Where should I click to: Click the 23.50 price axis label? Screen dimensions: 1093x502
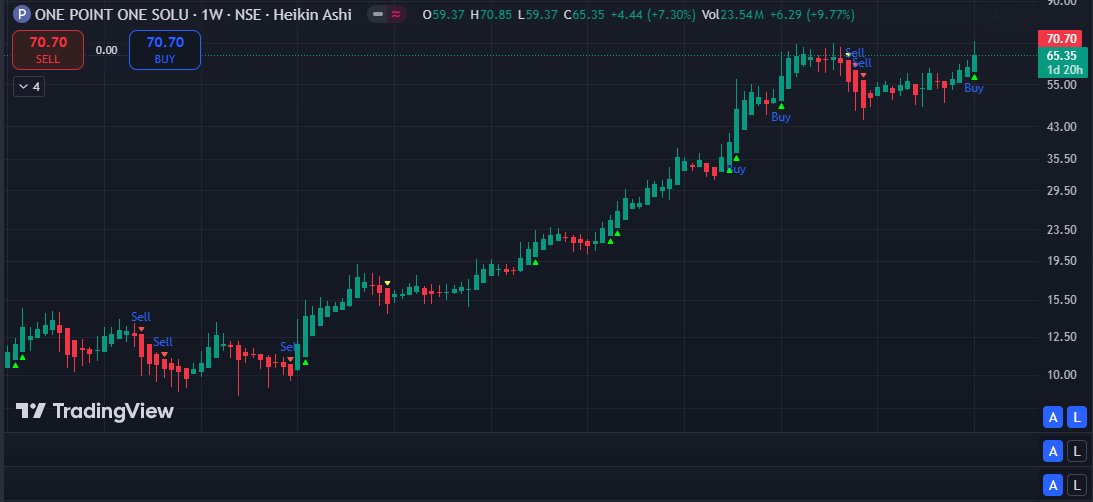click(x=1062, y=229)
